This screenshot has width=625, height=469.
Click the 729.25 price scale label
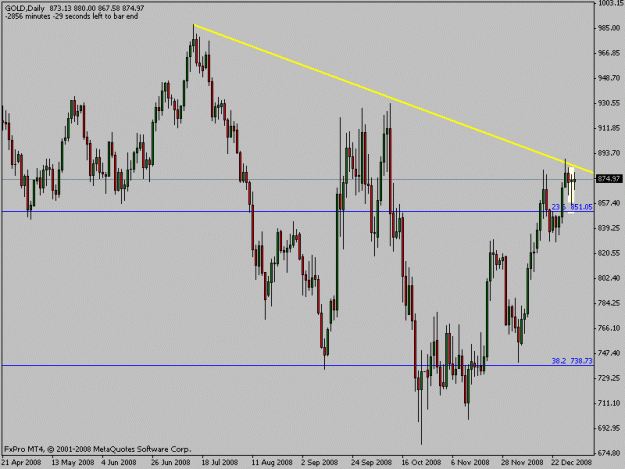pyautogui.click(x=608, y=378)
